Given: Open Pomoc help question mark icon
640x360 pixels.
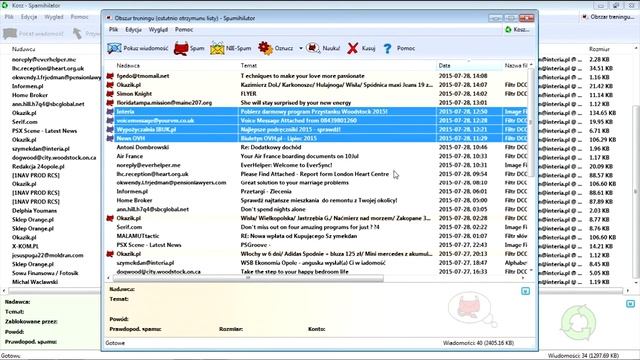Looking at the screenshot, I should [387, 48].
